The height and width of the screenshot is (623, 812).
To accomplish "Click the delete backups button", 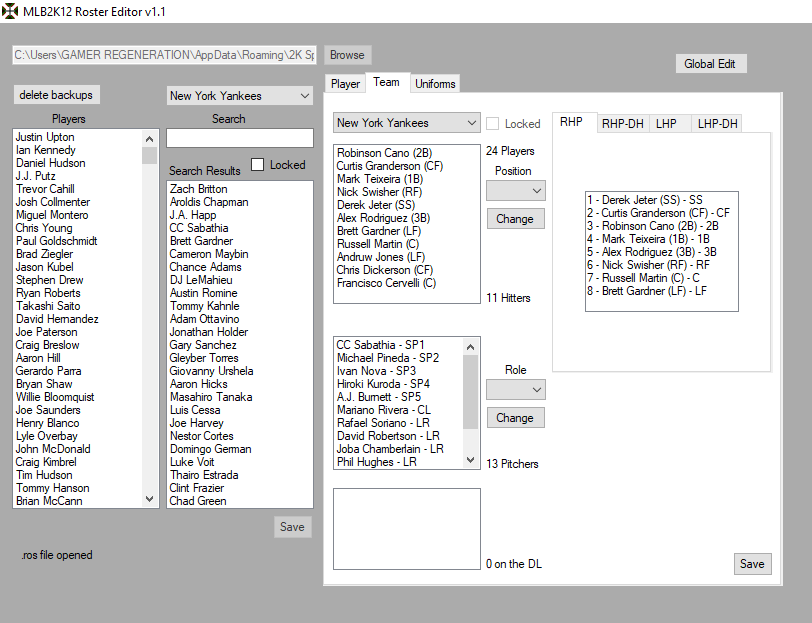I will [x=56, y=95].
